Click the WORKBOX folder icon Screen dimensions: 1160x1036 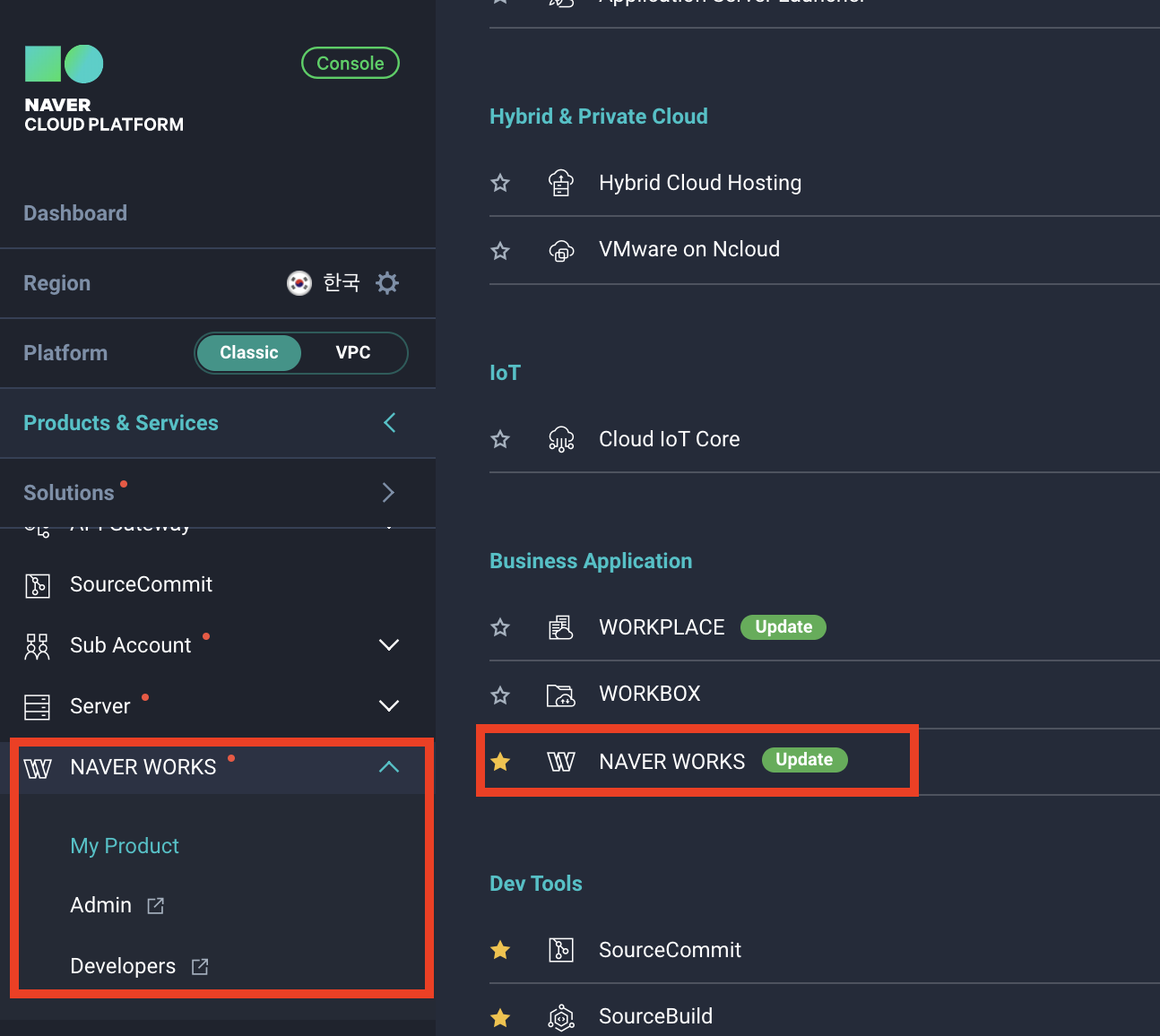click(561, 695)
